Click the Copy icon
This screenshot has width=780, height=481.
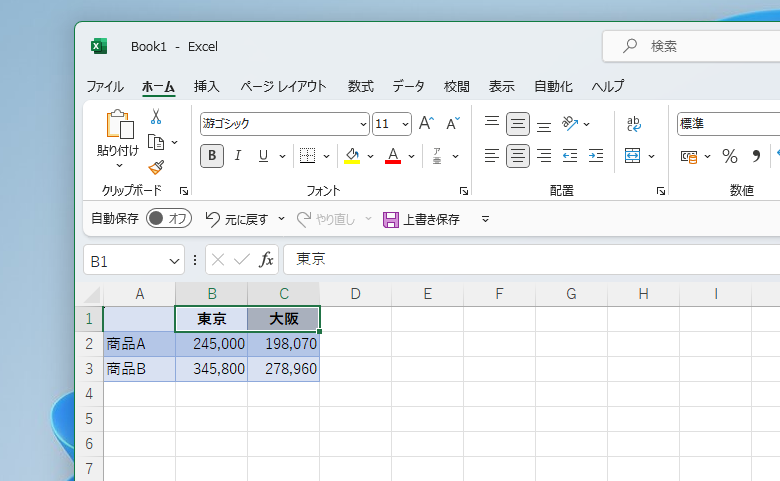pos(156,142)
